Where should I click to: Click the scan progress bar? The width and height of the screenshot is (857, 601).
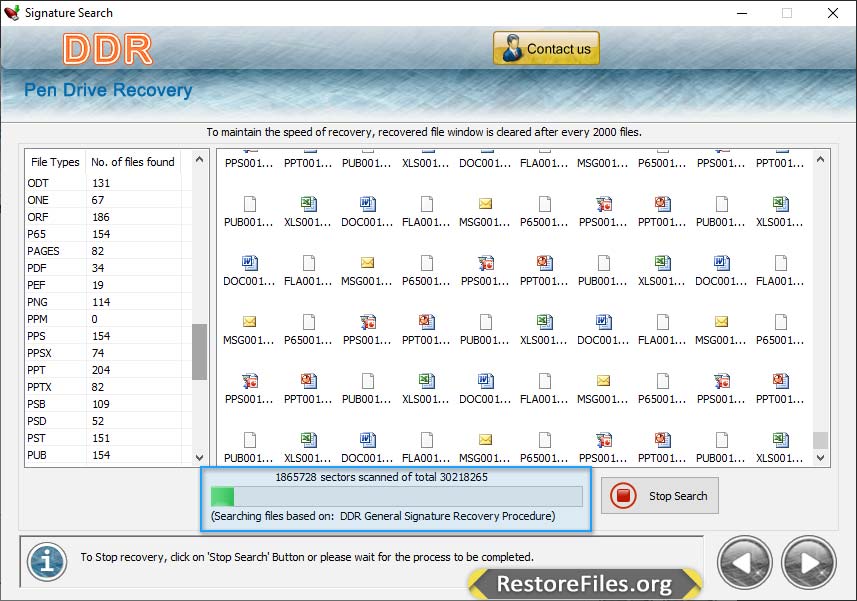pos(396,497)
